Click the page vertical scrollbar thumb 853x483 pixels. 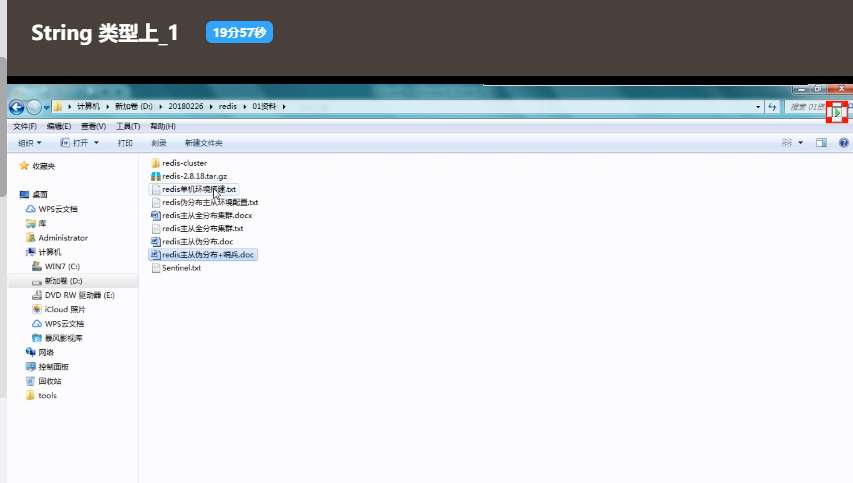3,129
